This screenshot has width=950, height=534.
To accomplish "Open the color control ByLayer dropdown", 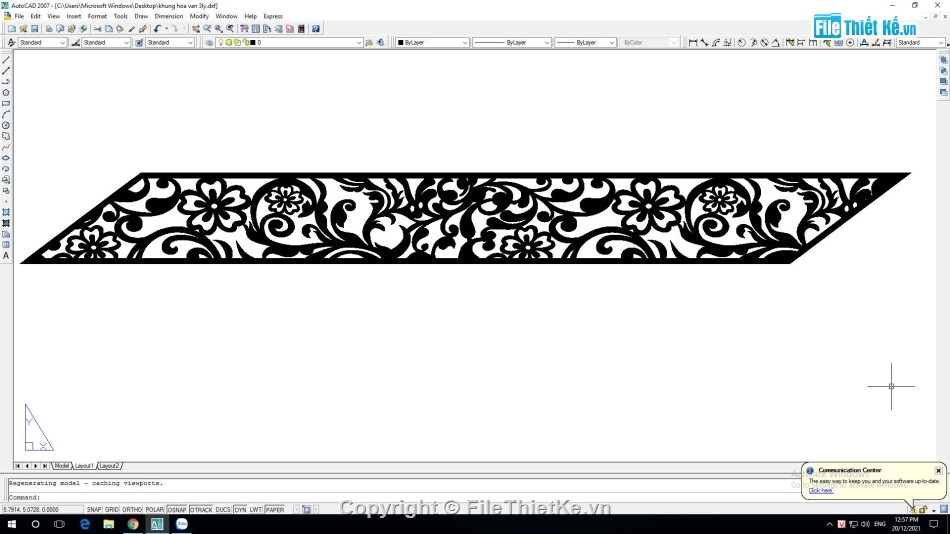I will click(432, 42).
